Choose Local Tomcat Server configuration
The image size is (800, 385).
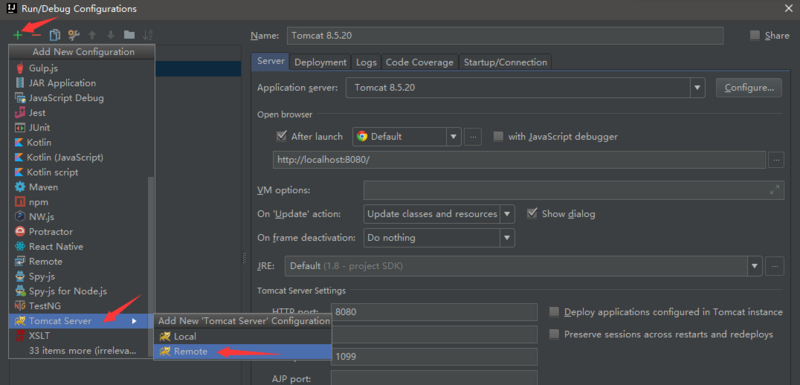(x=243, y=337)
